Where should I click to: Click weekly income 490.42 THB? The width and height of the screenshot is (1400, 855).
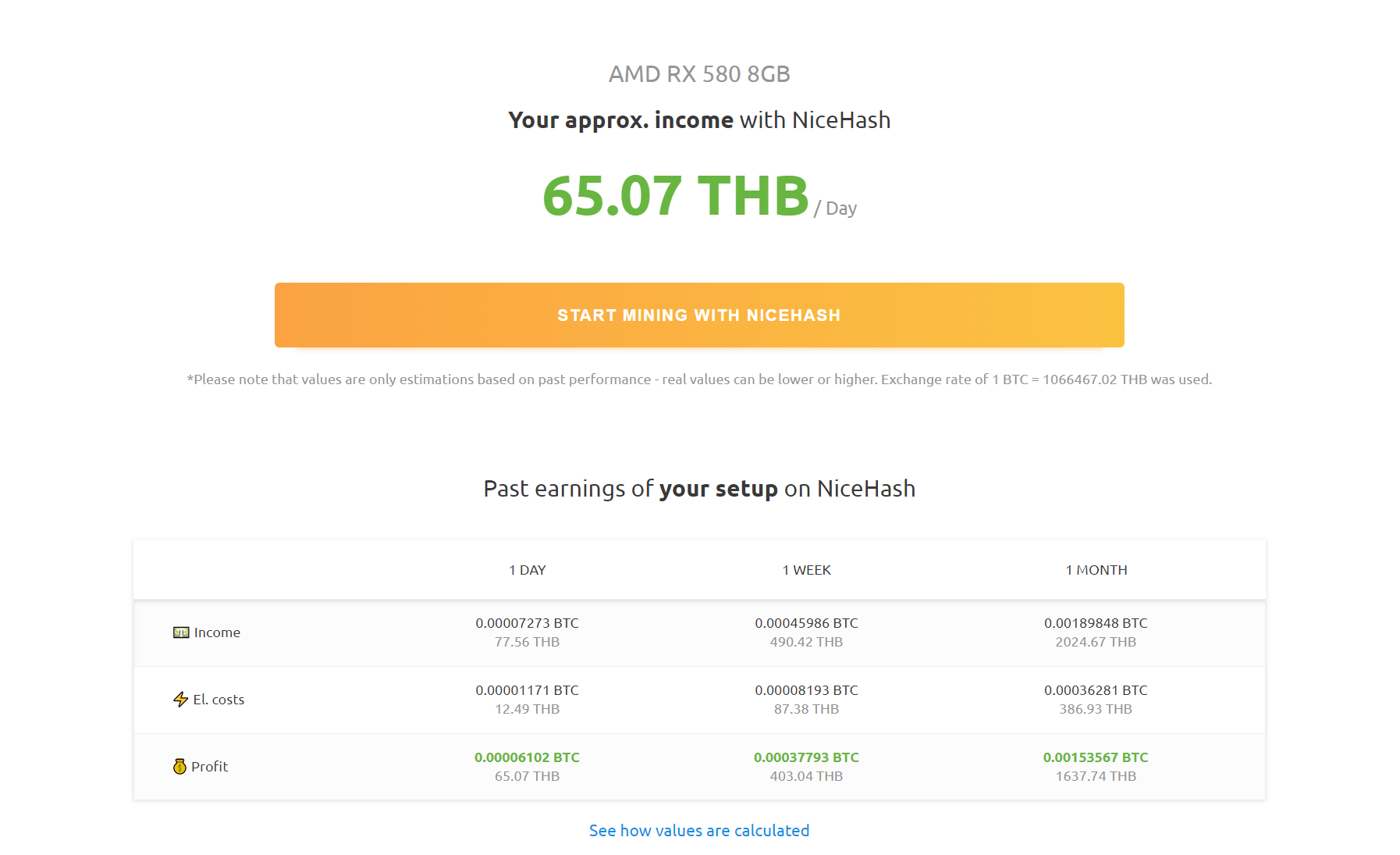pyautogui.click(x=807, y=642)
